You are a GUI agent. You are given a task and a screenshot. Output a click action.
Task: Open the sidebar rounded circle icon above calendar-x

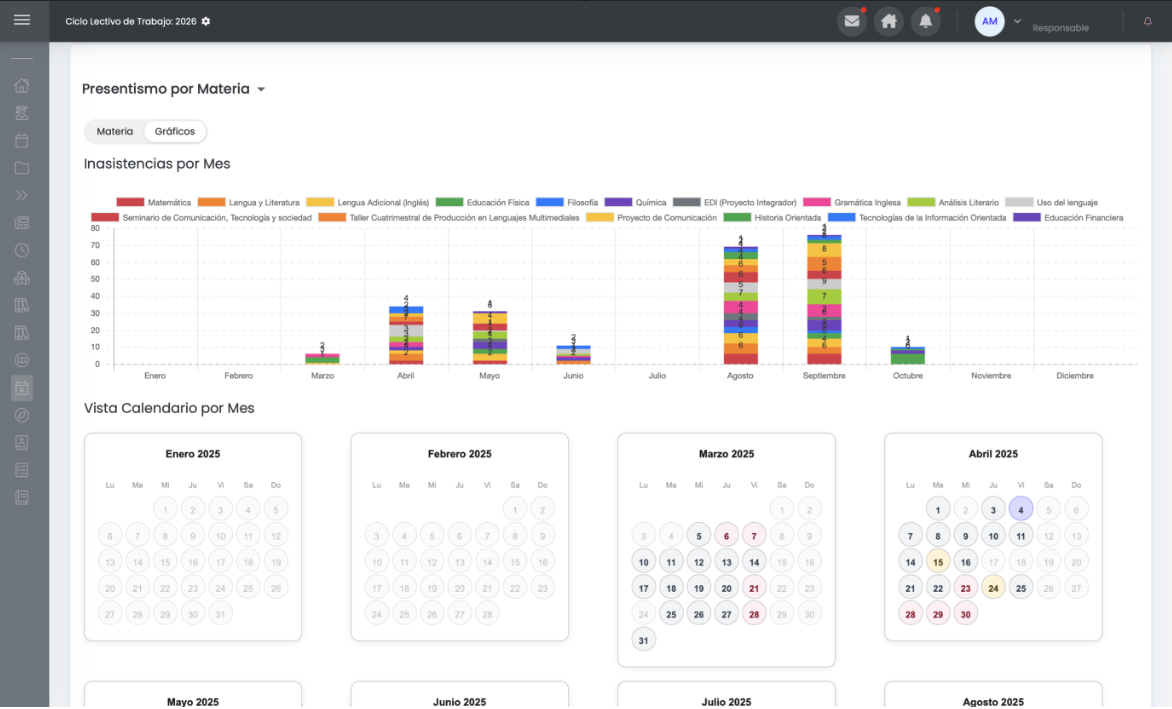(x=22, y=360)
